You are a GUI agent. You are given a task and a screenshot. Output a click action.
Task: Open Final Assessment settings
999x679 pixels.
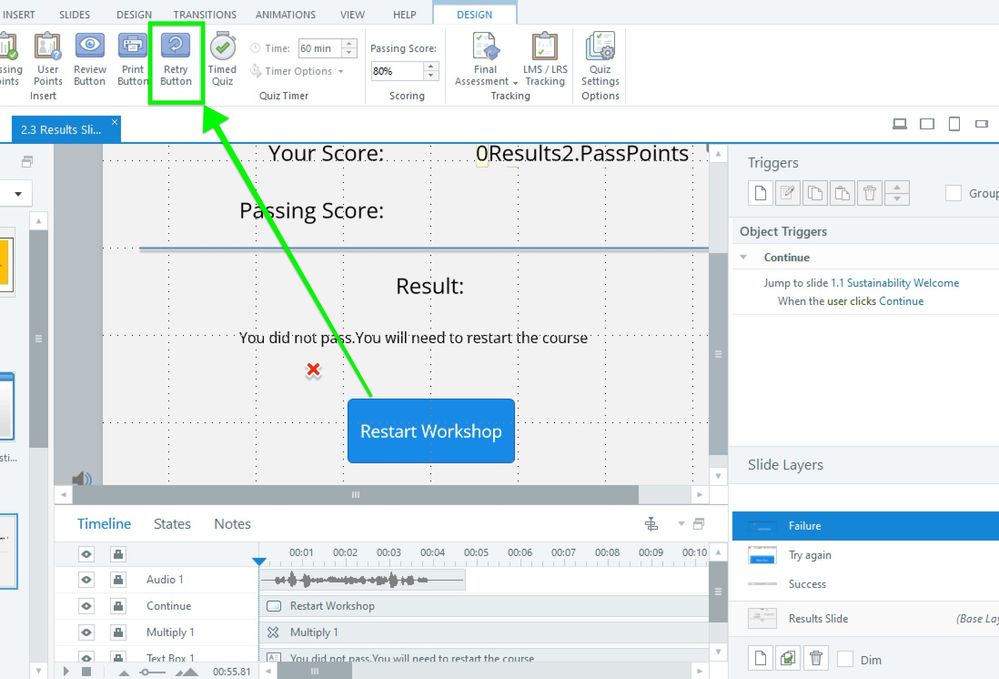[485, 60]
